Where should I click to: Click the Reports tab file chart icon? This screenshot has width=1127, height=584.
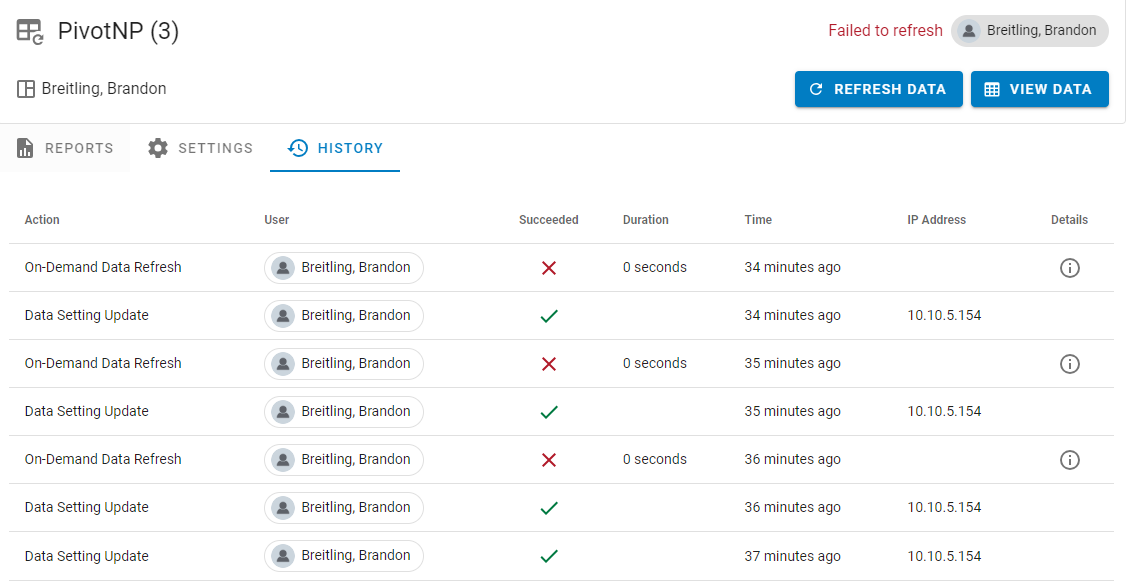tap(26, 148)
